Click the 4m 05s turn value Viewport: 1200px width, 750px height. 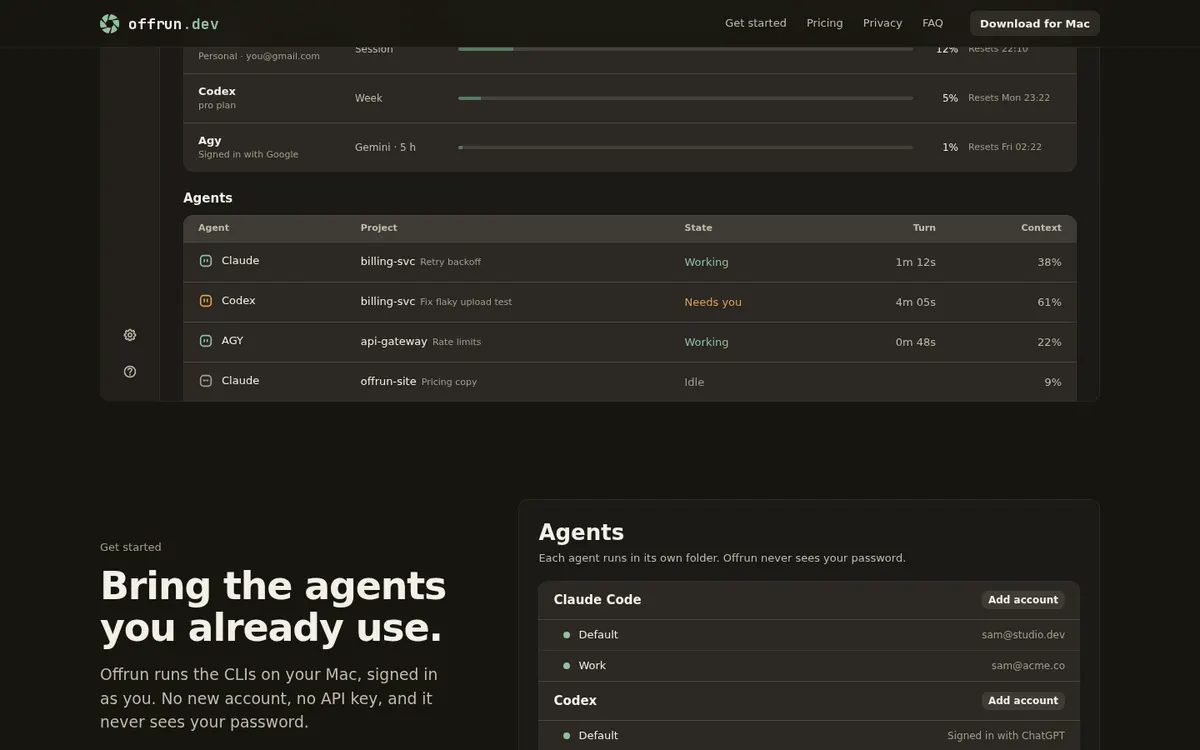tap(916, 302)
